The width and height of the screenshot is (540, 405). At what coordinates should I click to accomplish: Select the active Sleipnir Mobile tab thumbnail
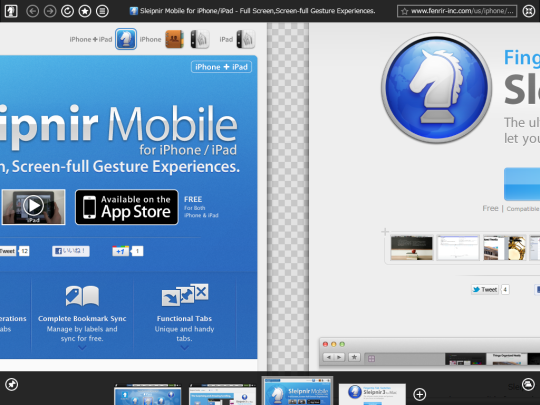tap(298, 391)
